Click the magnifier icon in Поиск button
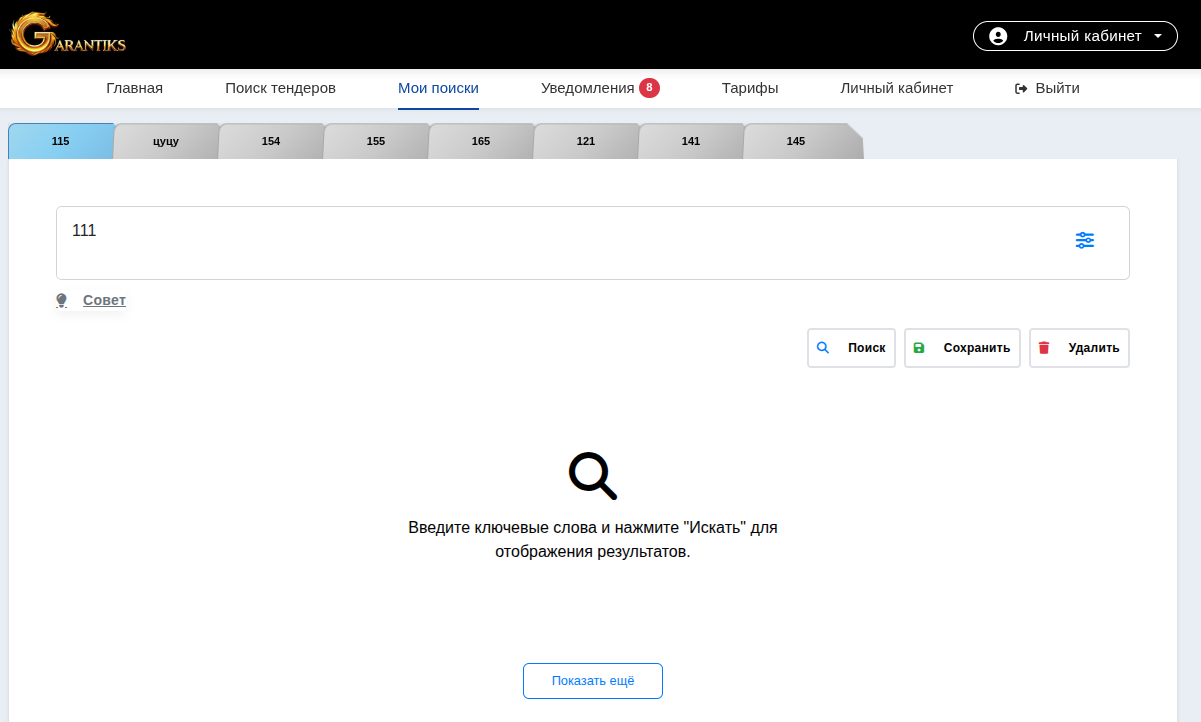Screen dimensions: 1201x722 click(823, 347)
